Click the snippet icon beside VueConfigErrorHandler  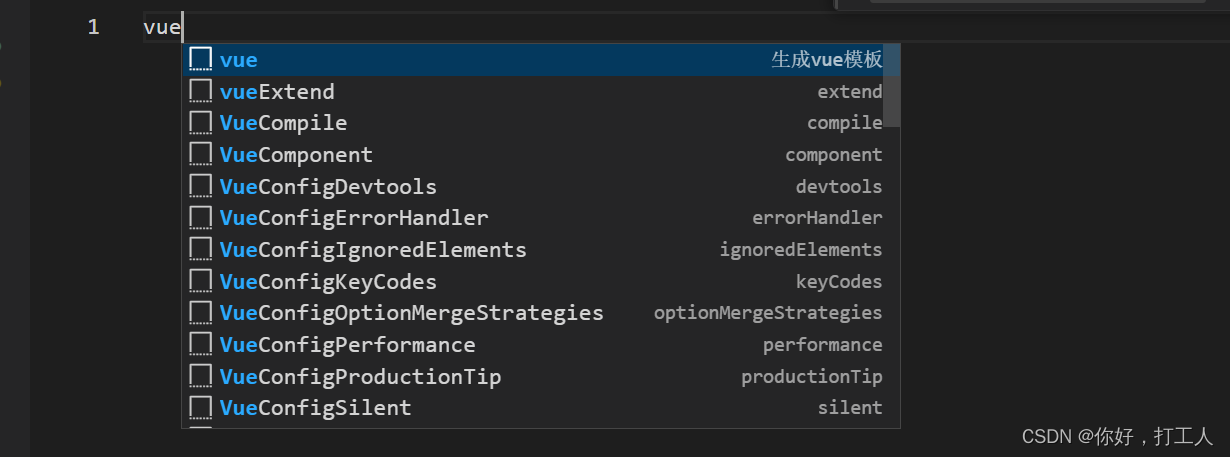[x=200, y=218]
